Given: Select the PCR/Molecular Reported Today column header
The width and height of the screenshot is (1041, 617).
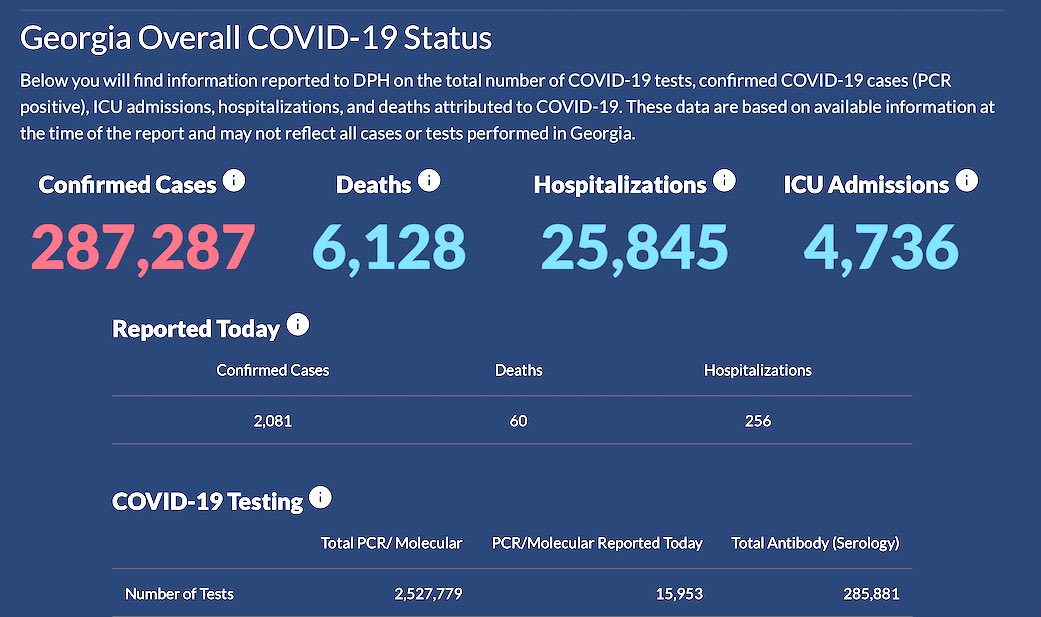Looking at the screenshot, I should [x=597, y=543].
